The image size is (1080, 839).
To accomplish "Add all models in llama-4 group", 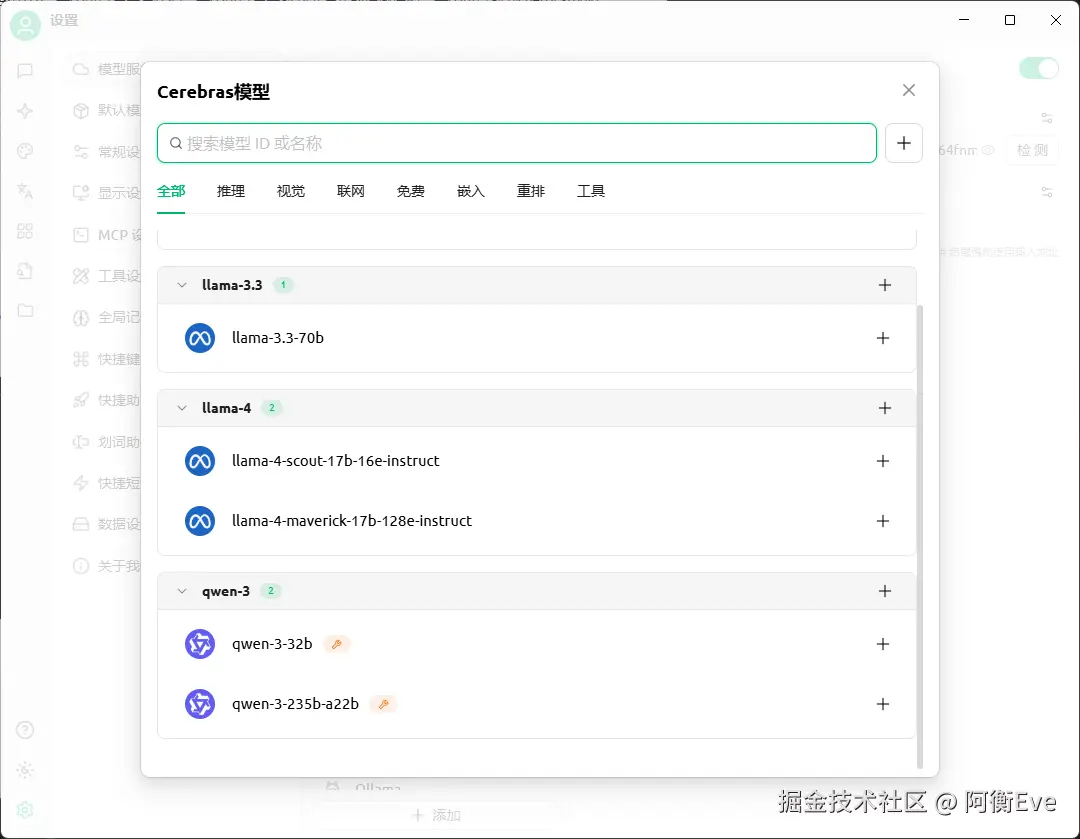I will (885, 408).
